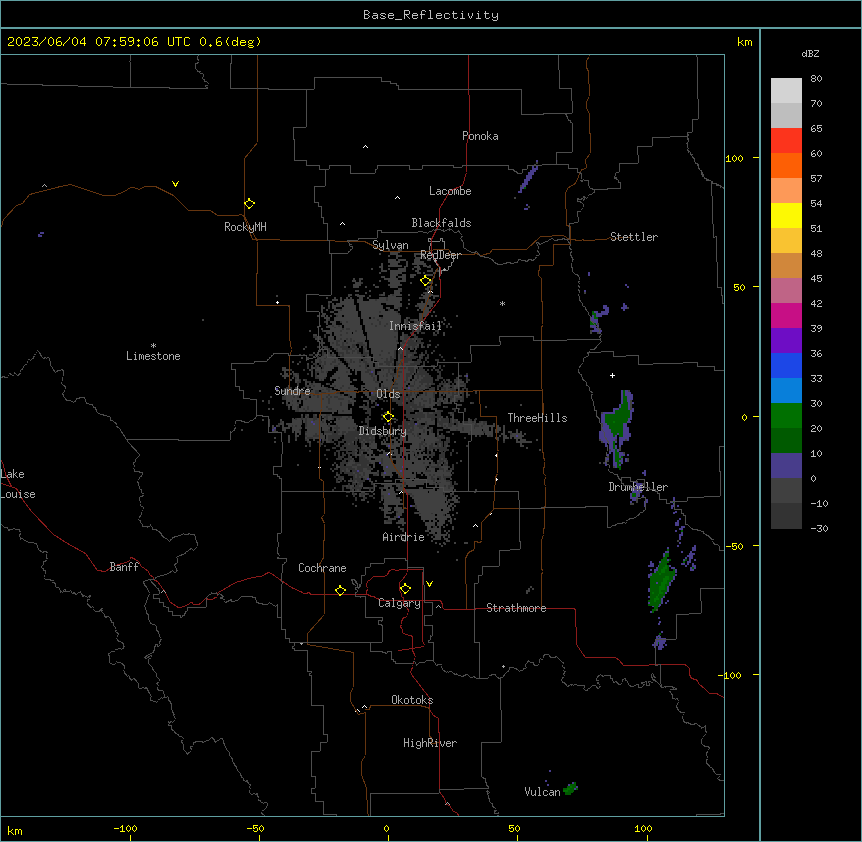Click the Okotoks label
Screen dimensions: 862x842
[412, 700]
